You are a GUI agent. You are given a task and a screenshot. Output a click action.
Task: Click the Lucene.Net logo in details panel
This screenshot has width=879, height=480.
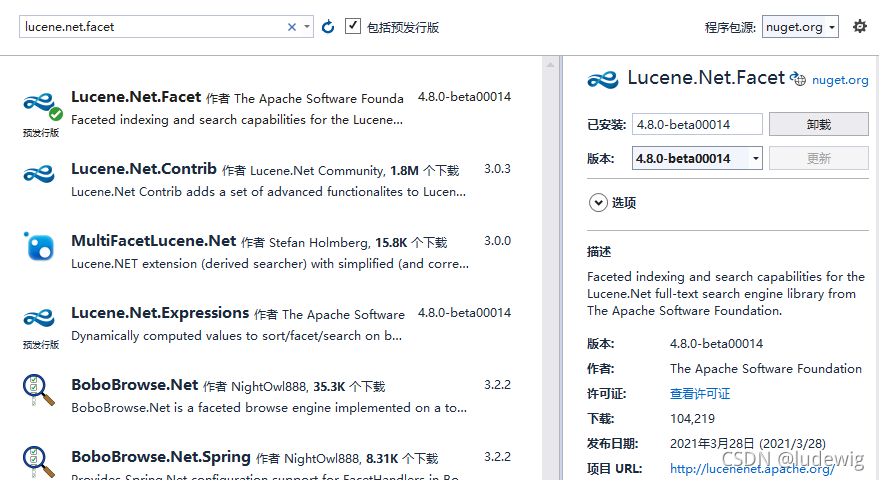pos(603,80)
